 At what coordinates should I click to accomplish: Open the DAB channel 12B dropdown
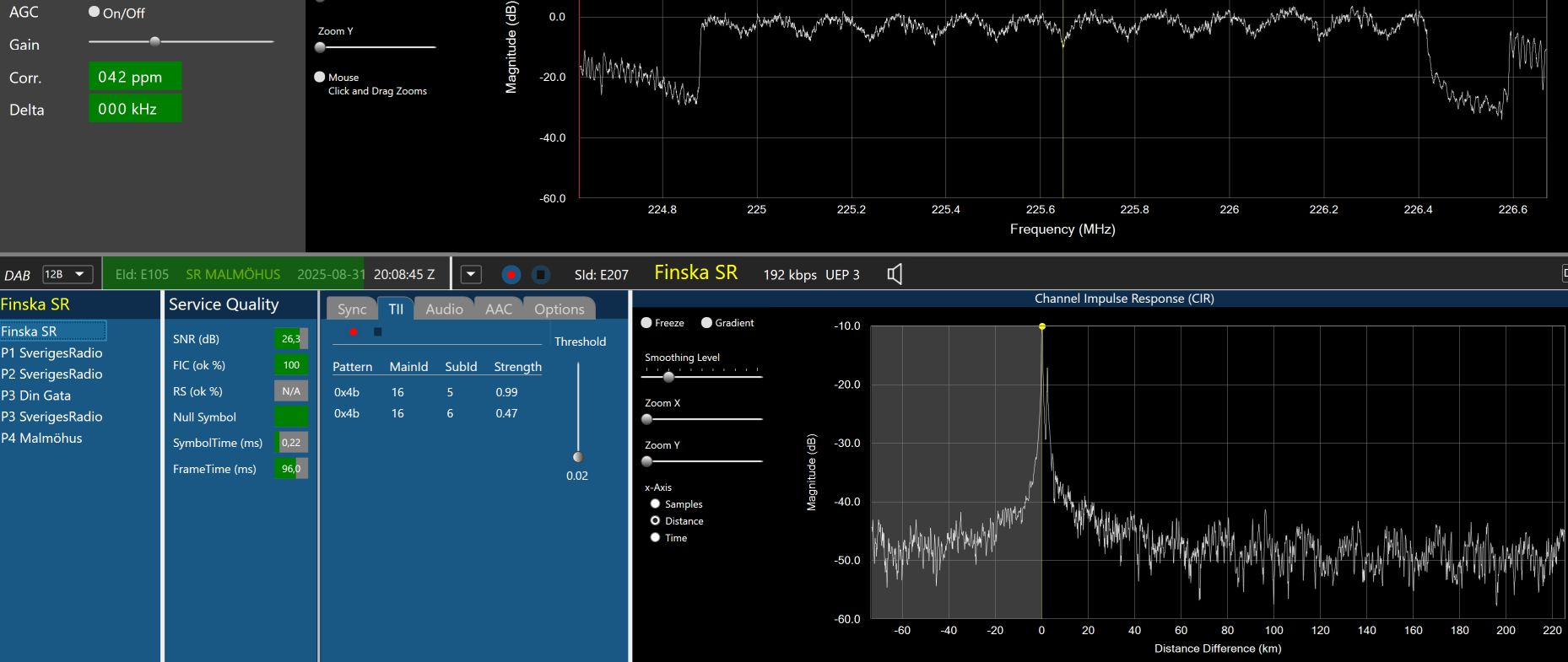click(68, 274)
